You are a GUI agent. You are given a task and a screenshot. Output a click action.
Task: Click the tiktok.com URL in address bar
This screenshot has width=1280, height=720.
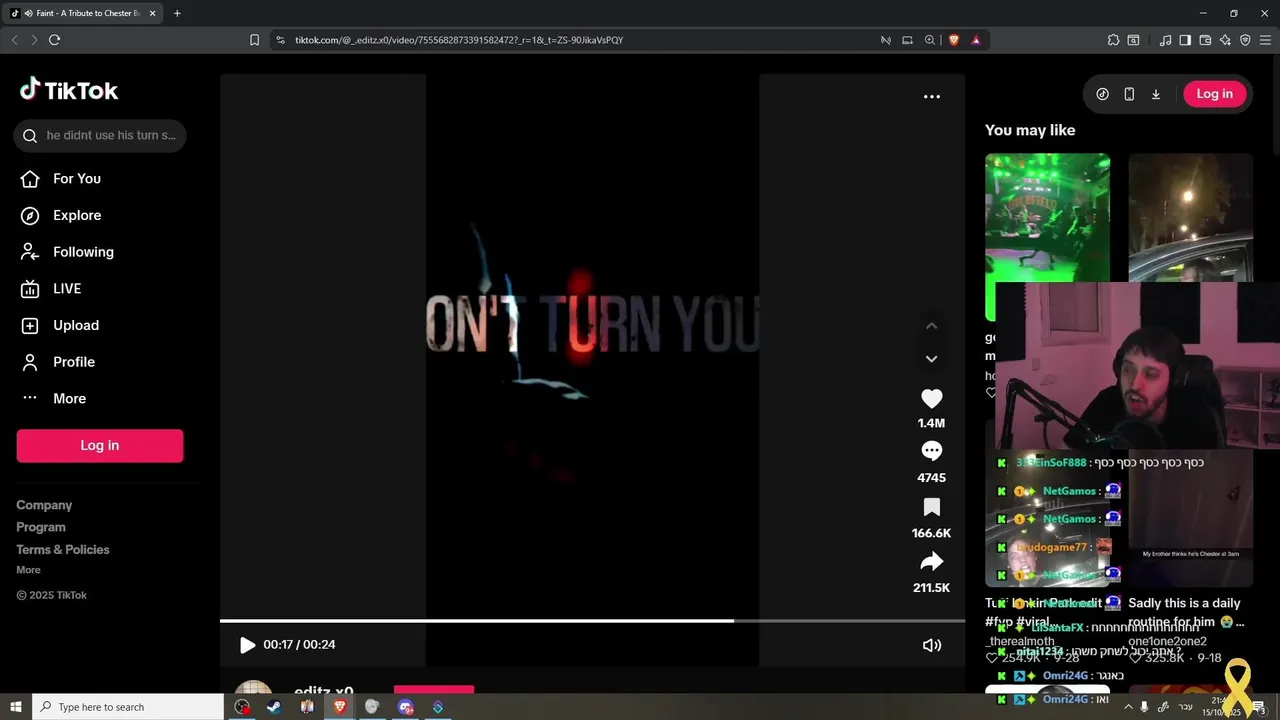(x=459, y=40)
